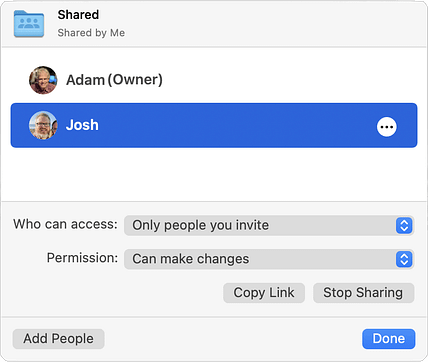Click the Josh name text
The width and height of the screenshot is (428, 362).
pos(82,125)
